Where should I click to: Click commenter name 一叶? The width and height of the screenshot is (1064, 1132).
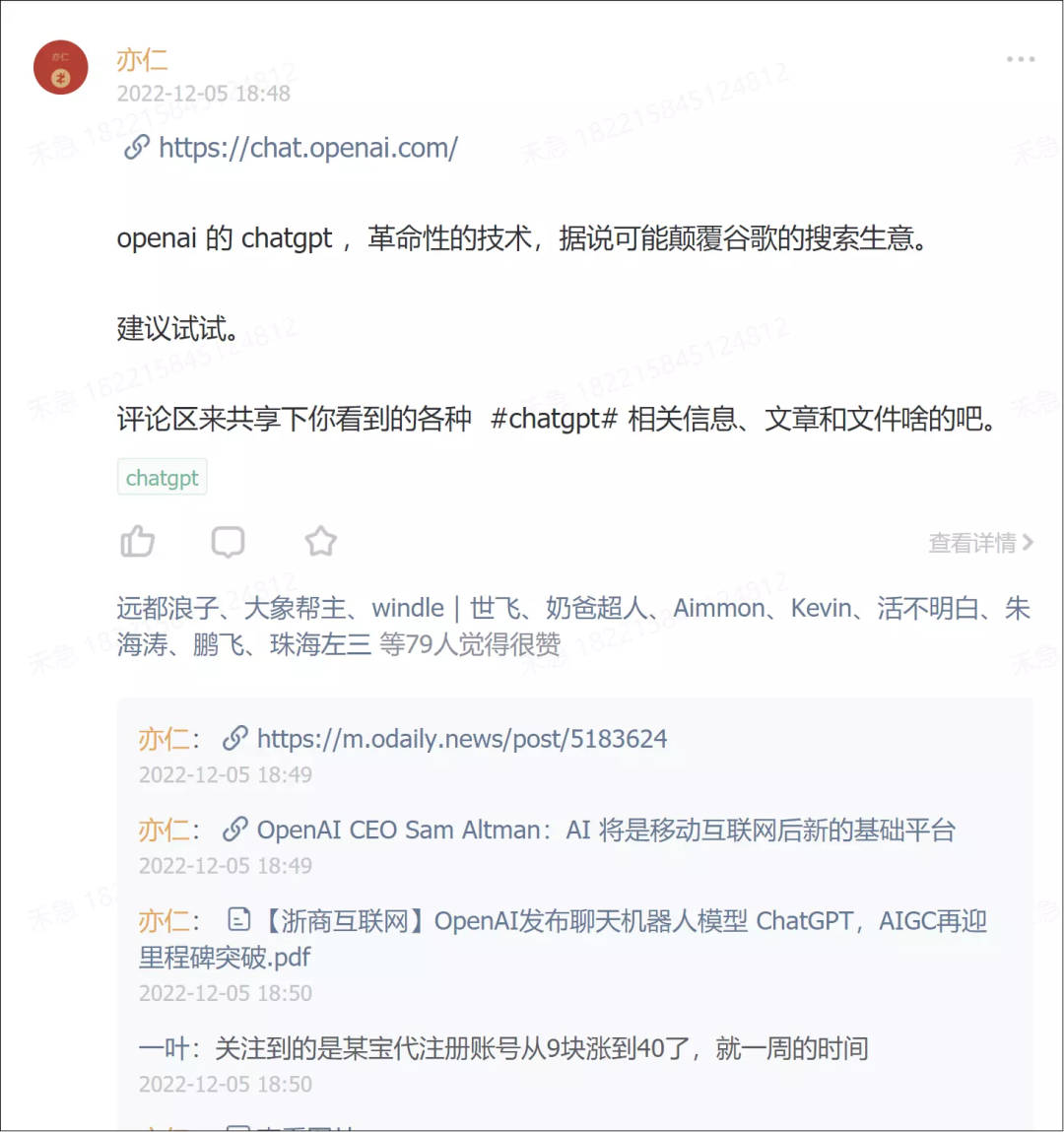click(x=164, y=1048)
